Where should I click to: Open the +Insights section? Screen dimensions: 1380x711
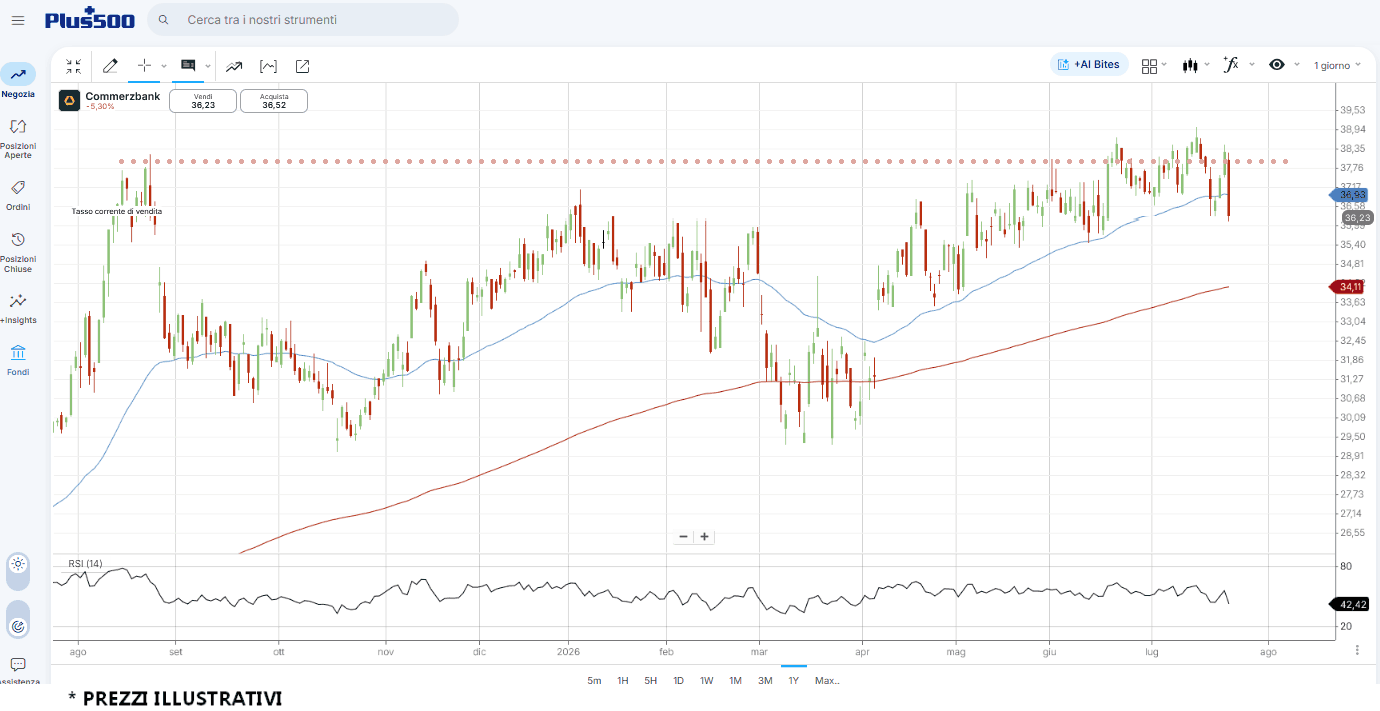point(18,308)
